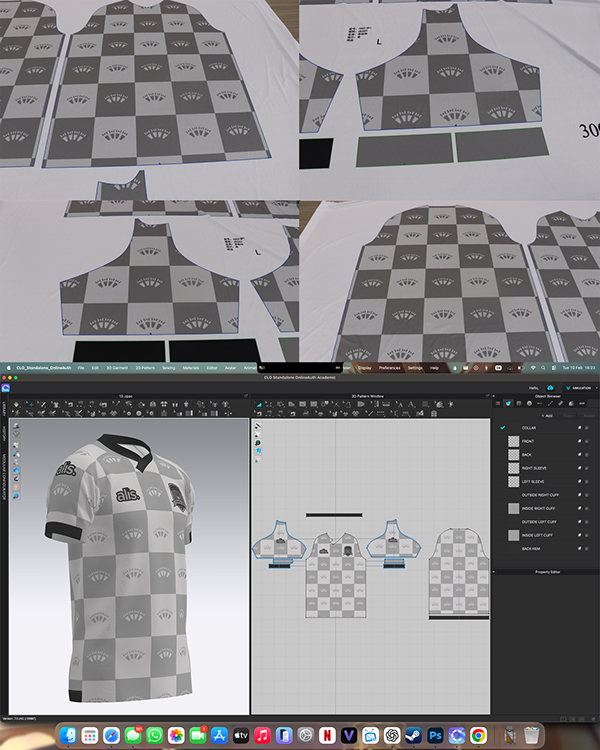Click the INSIDE RIGHT CUFF gray swatch
The height and width of the screenshot is (750, 600).
(513, 508)
